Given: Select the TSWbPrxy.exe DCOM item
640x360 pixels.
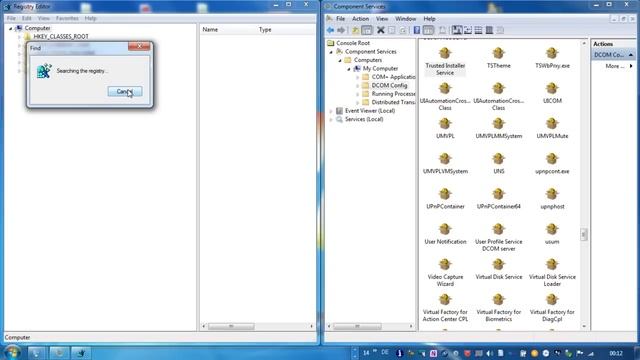Looking at the screenshot, I should (x=552, y=58).
